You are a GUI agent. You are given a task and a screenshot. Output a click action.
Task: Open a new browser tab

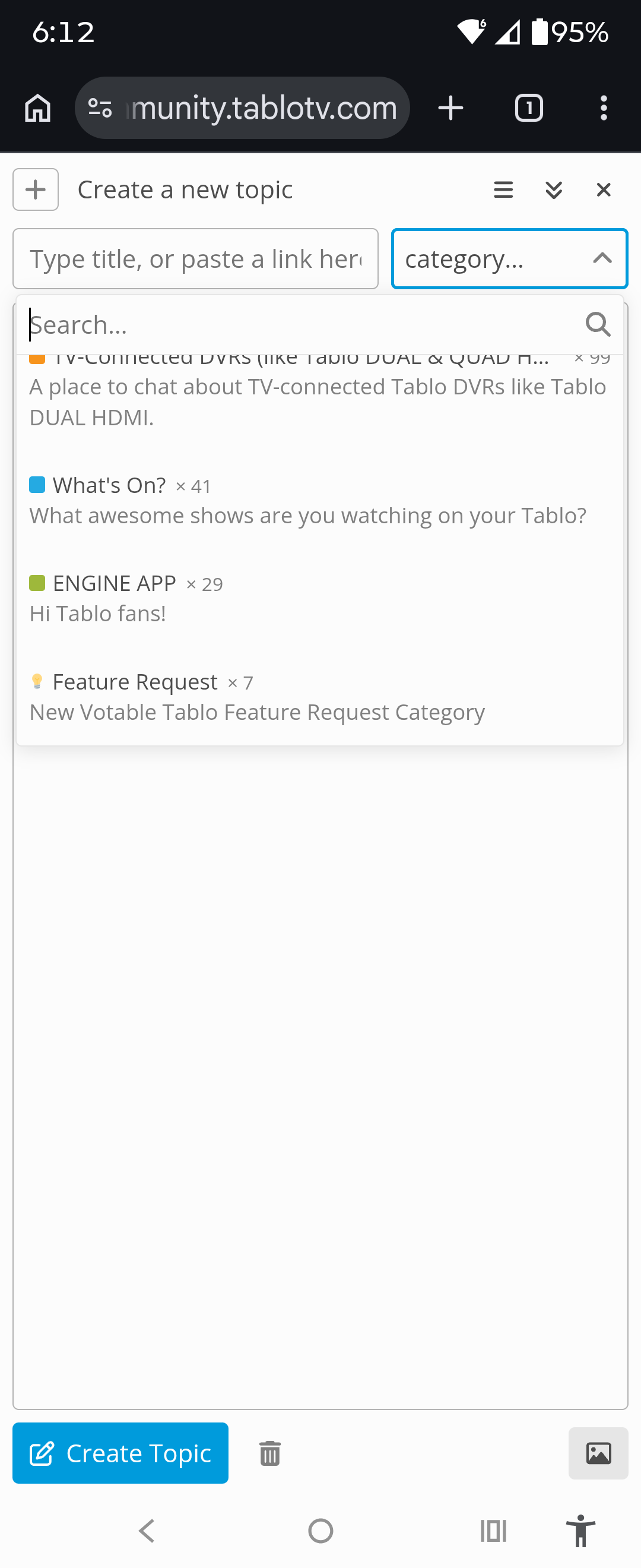(x=450, y=108)
